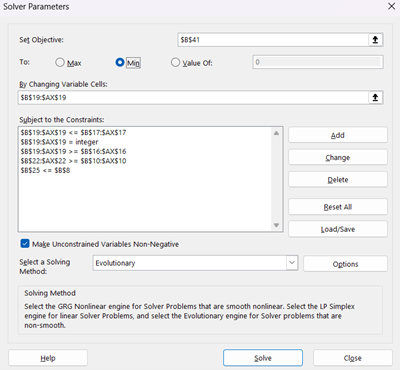Click the Help button

(x=48, y=358)
